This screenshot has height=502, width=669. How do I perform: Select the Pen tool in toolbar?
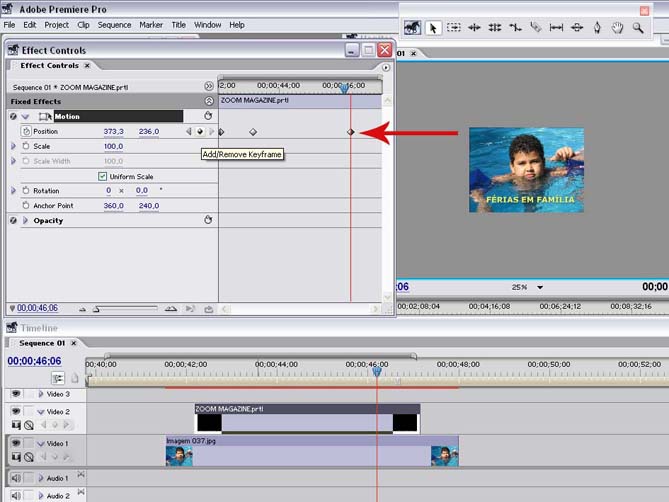(x=597, y=28)
